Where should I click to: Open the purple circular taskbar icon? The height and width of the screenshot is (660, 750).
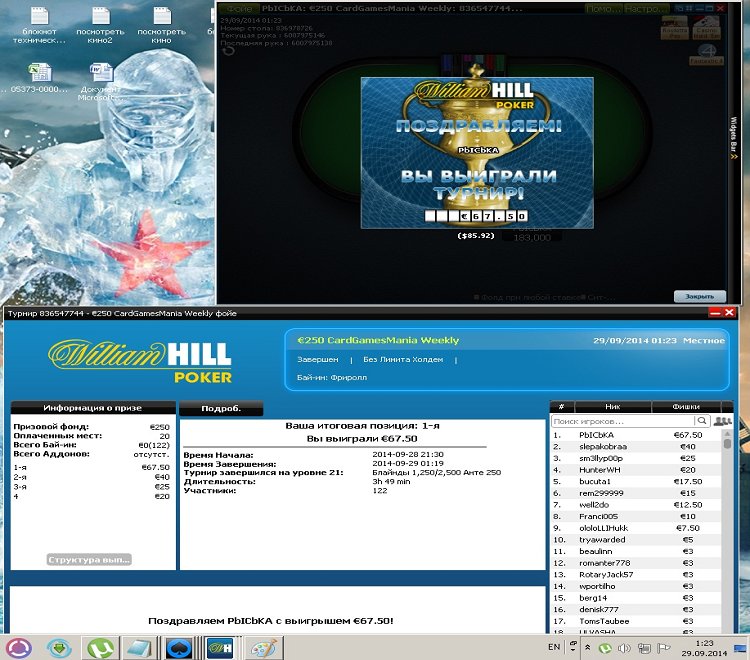(18, 649)
